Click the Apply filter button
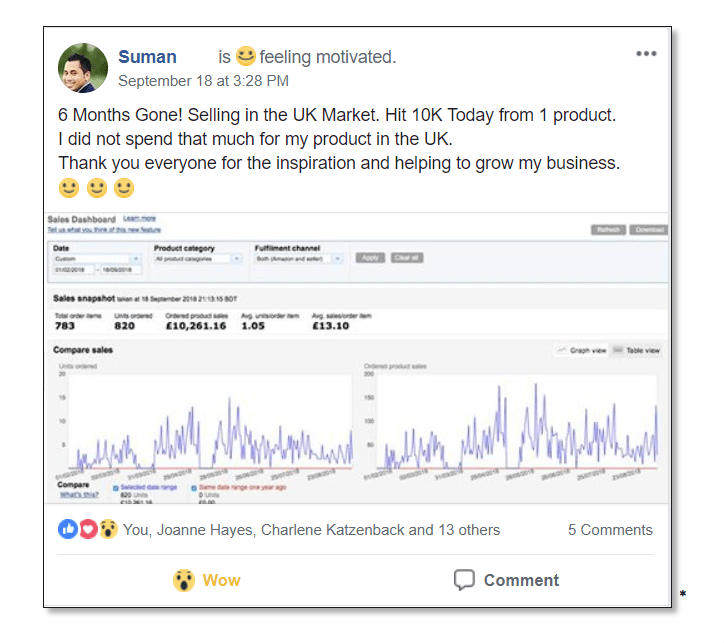The width and height of the screenshot is (724, 643). 370,258
